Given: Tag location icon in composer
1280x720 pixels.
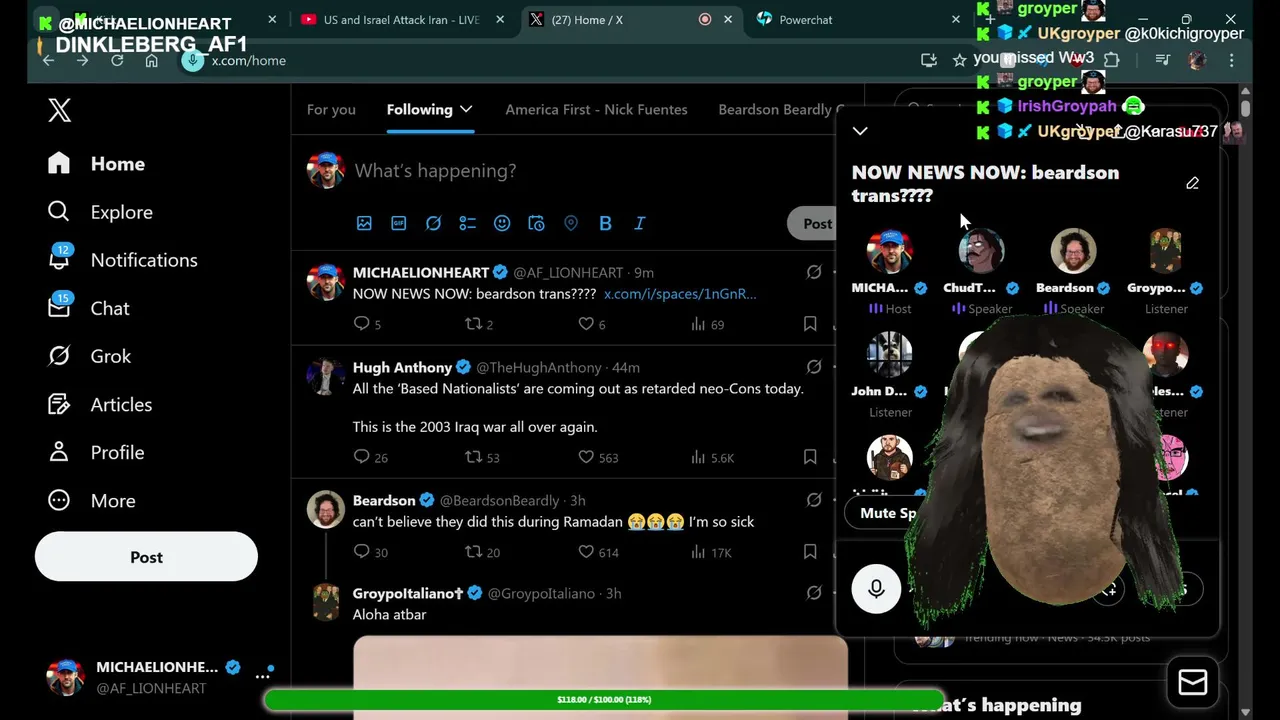Looking at the screenshot, I should 571,223.
